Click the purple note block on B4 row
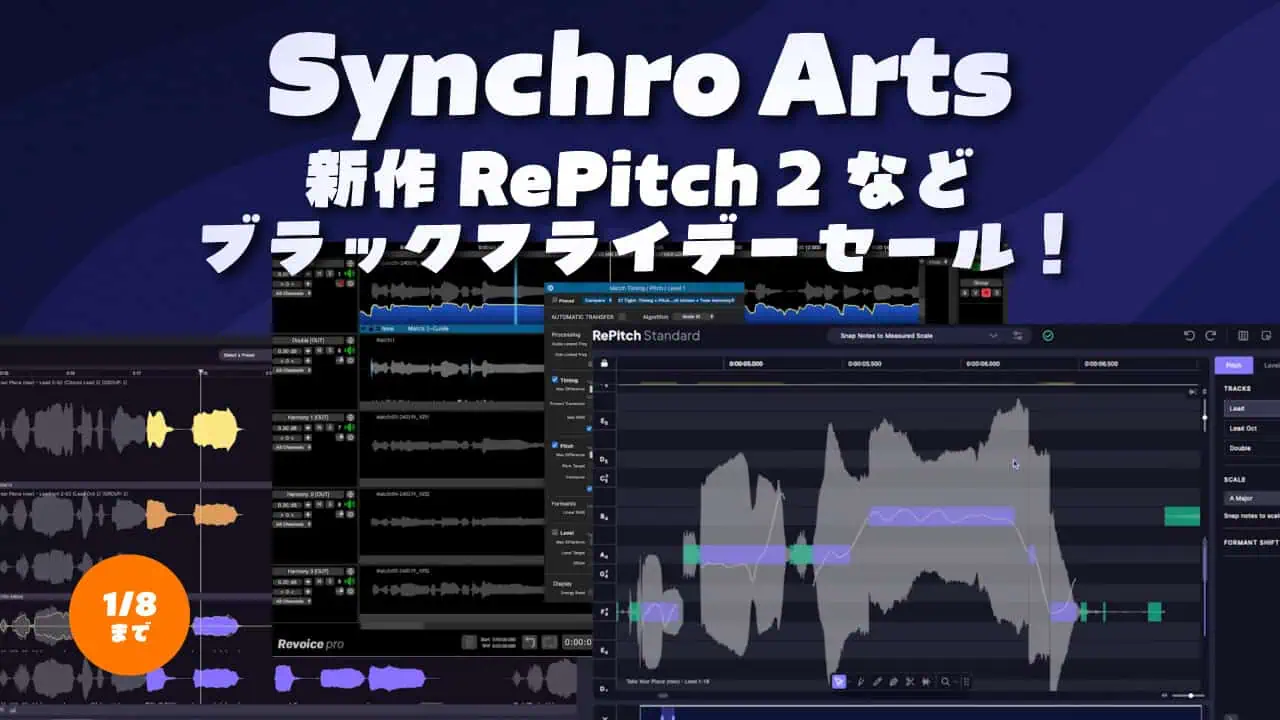The image size is (1280, 720). [x=940, y=516]
